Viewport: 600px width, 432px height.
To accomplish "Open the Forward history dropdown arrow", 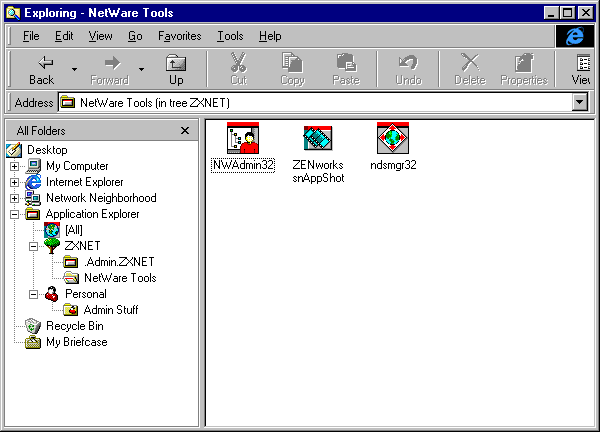I will pyautogui.click(x=142, y=69).
